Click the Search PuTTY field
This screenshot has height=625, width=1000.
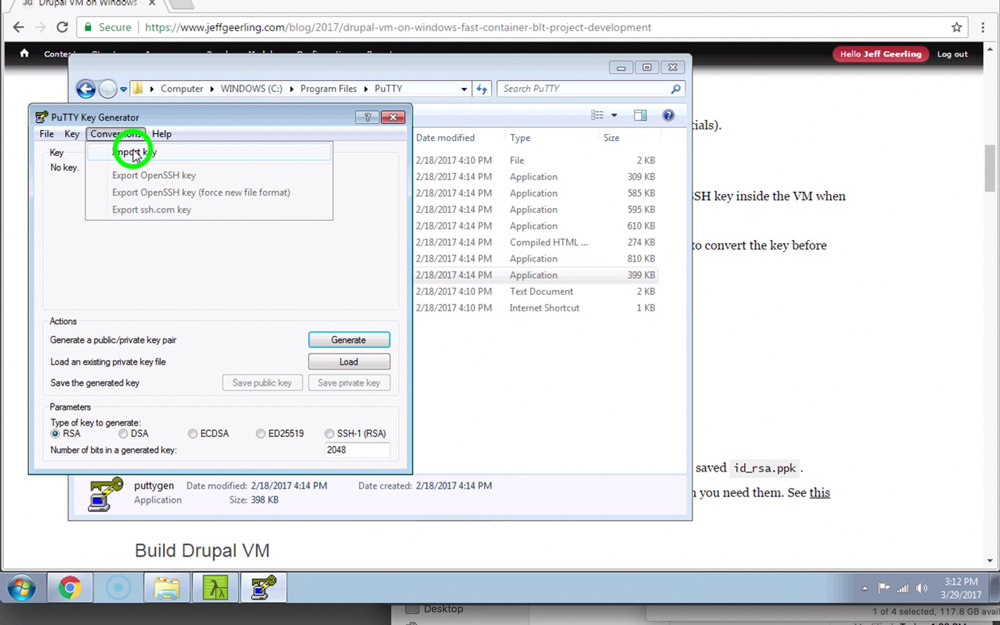point(584,89)
